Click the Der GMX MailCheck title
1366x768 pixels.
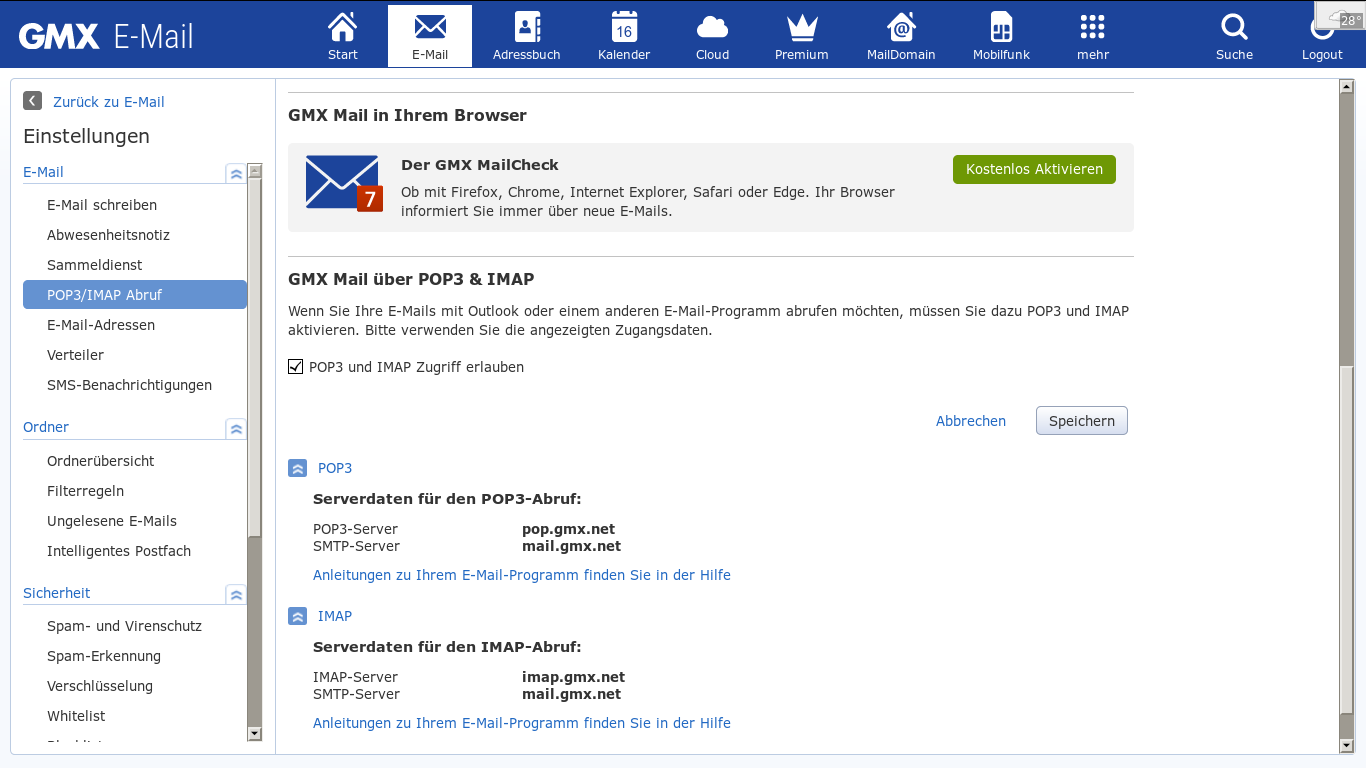click(480, 165)
